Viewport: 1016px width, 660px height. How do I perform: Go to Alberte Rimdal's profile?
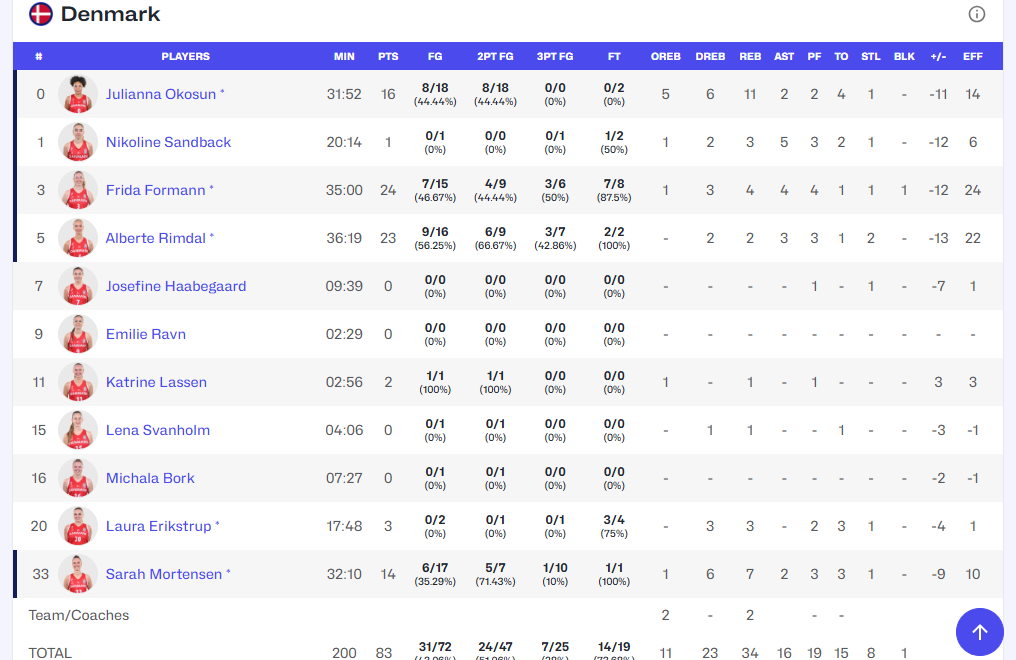pyautogui.click(x=155, y=238)
